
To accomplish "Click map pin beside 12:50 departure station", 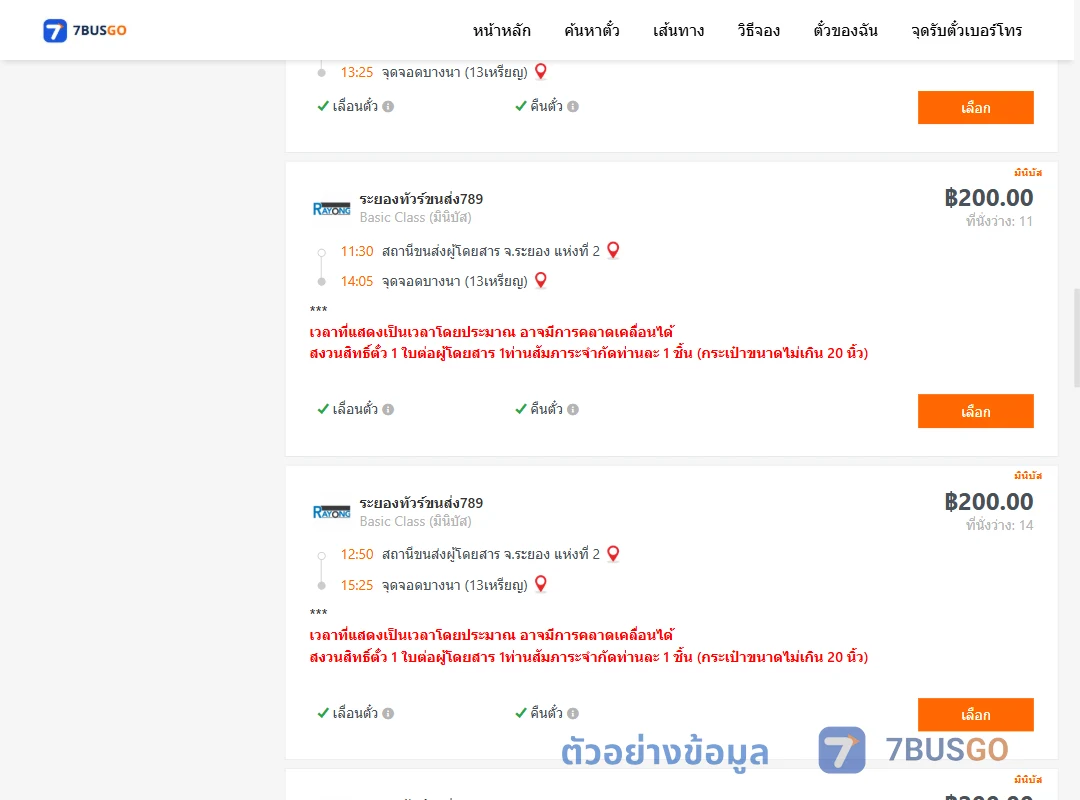I will tap(613, 553).
